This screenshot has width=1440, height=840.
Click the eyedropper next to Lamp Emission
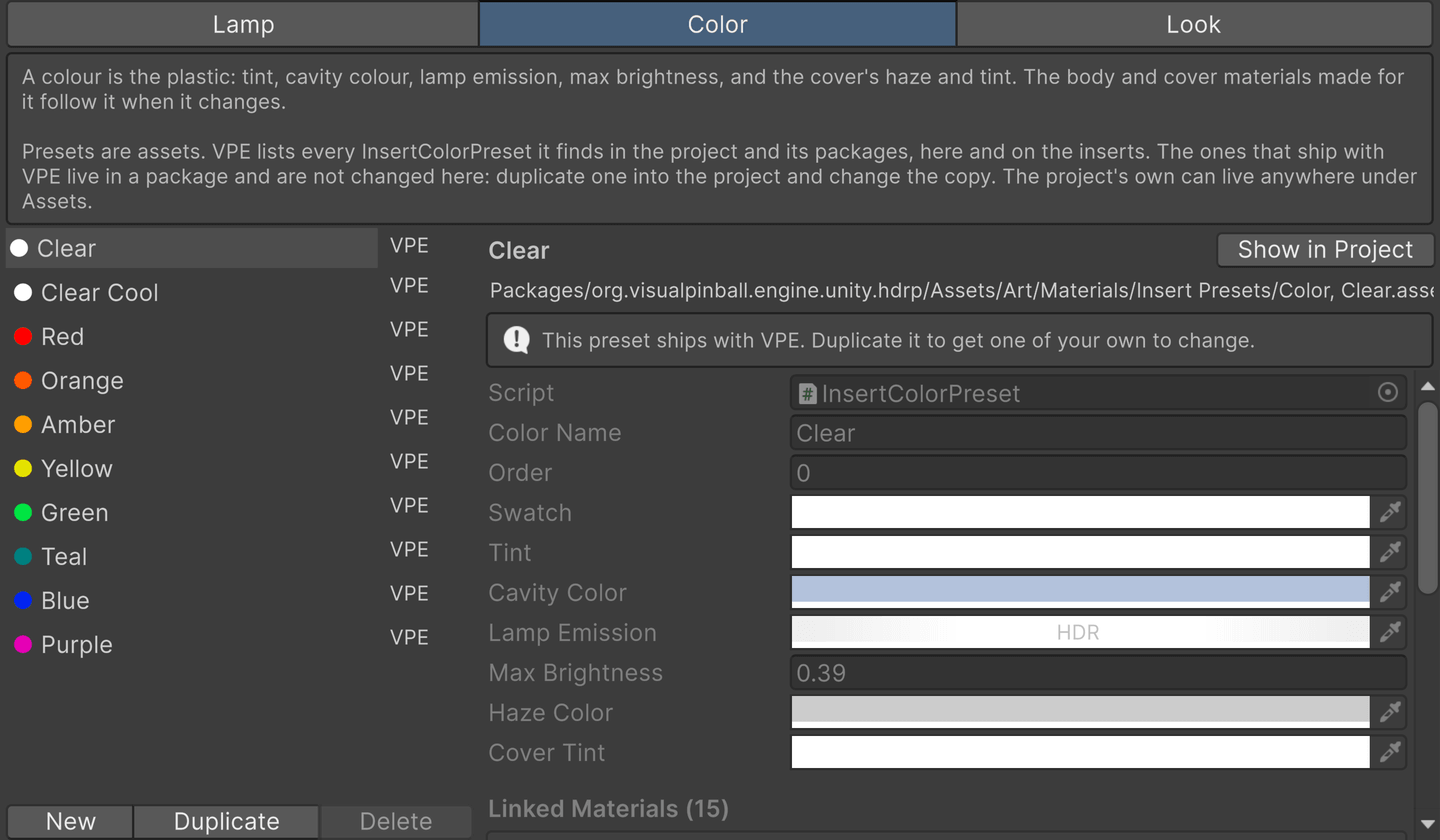point(1389,632)
